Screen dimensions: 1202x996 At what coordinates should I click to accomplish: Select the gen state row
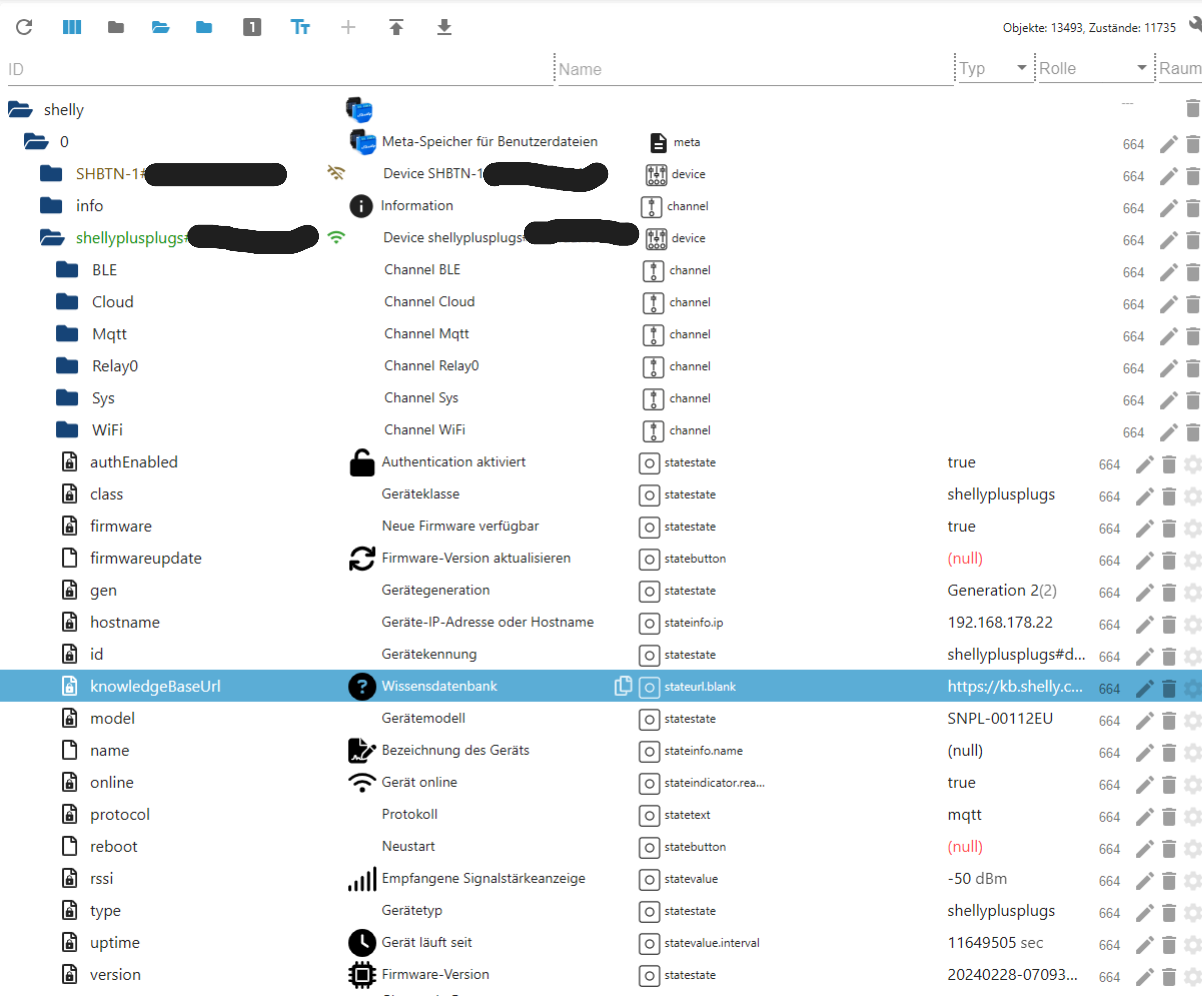point(601,590)
